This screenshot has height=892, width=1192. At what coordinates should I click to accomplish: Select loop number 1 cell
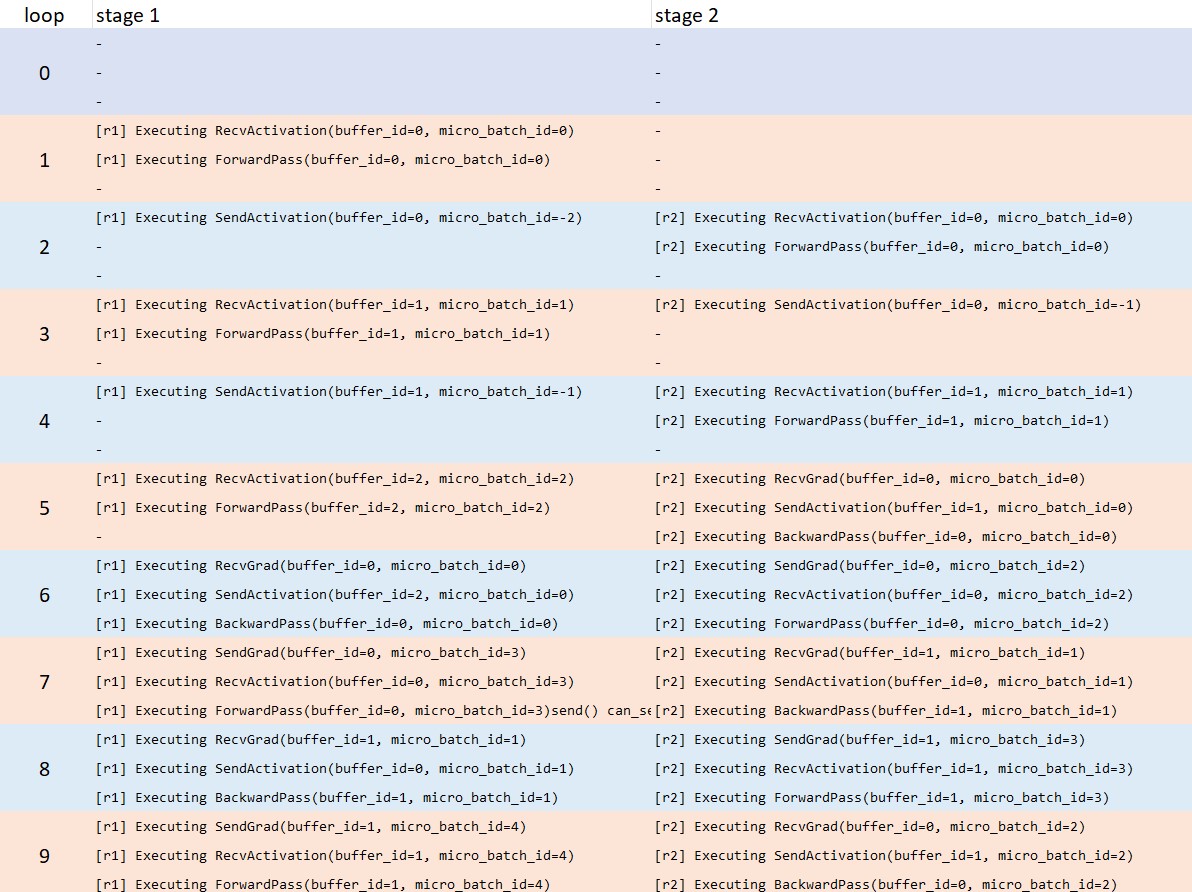(45, 160)
